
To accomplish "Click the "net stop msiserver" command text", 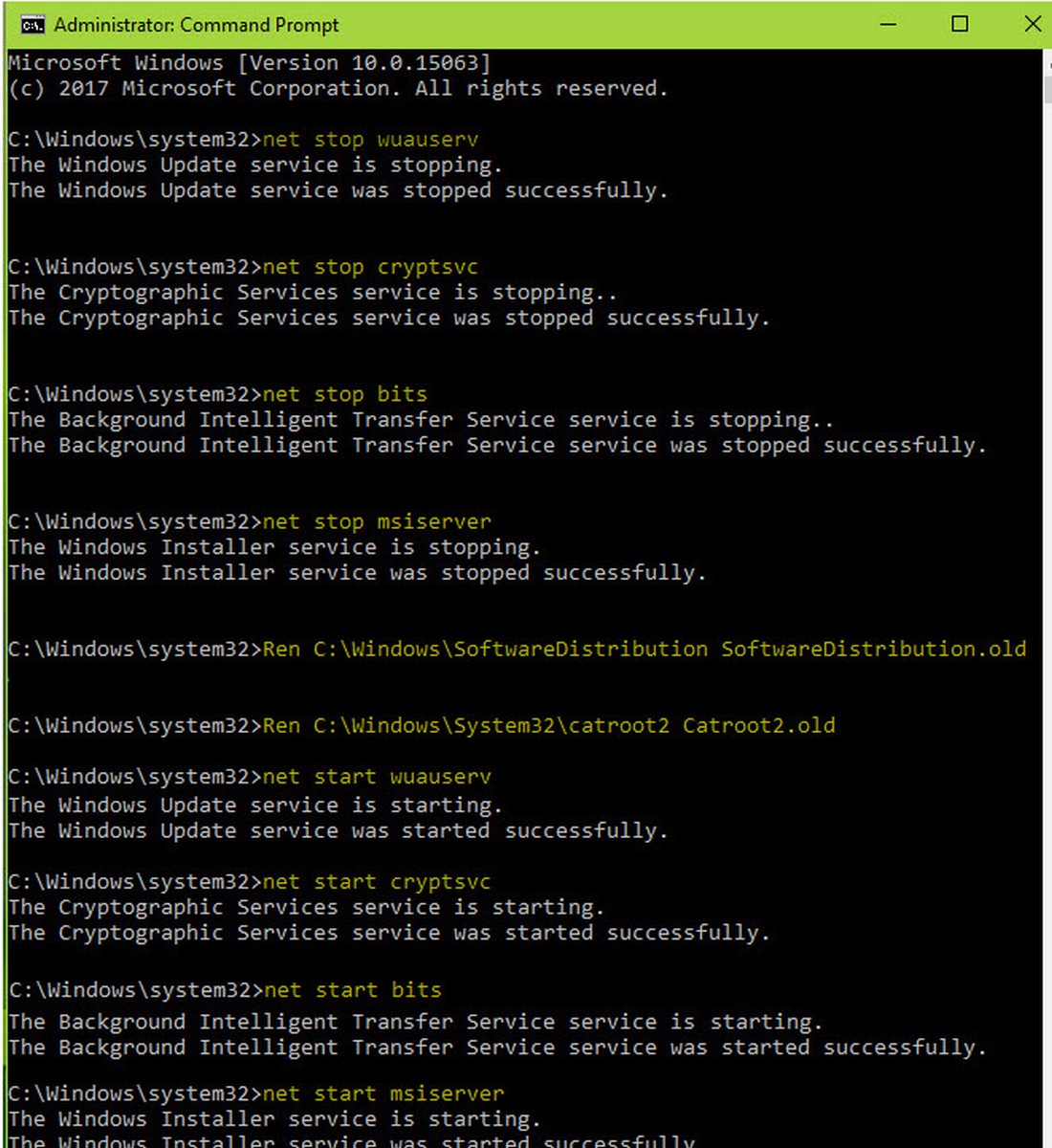I will (377, 521).
